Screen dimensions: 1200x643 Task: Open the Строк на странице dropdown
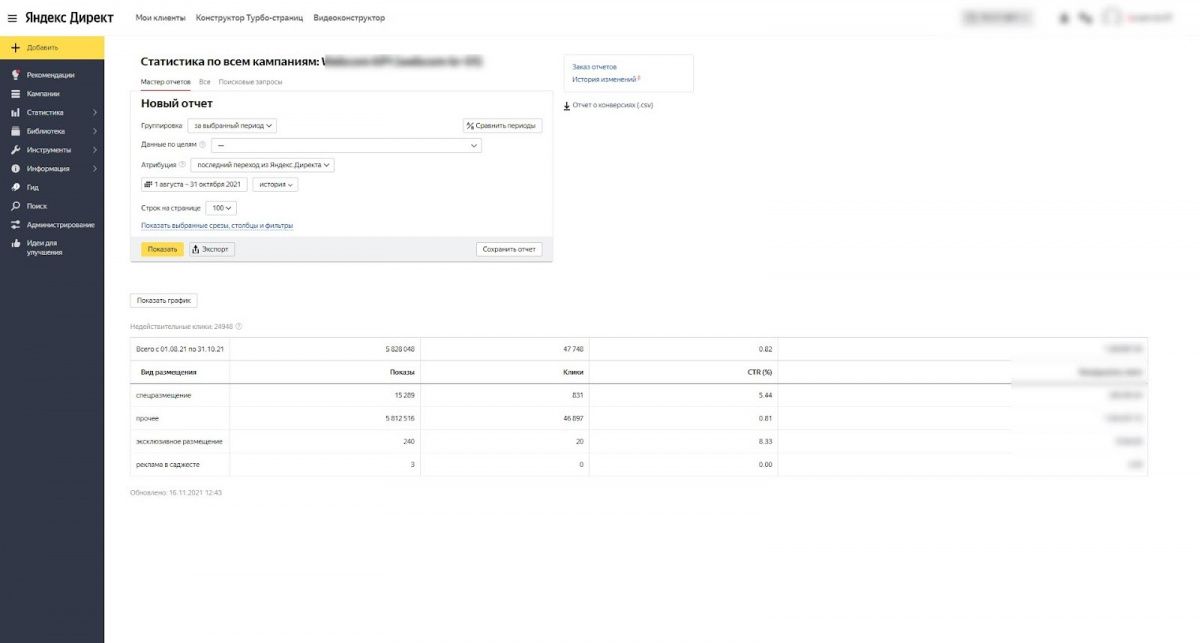[x=221, y=208]
